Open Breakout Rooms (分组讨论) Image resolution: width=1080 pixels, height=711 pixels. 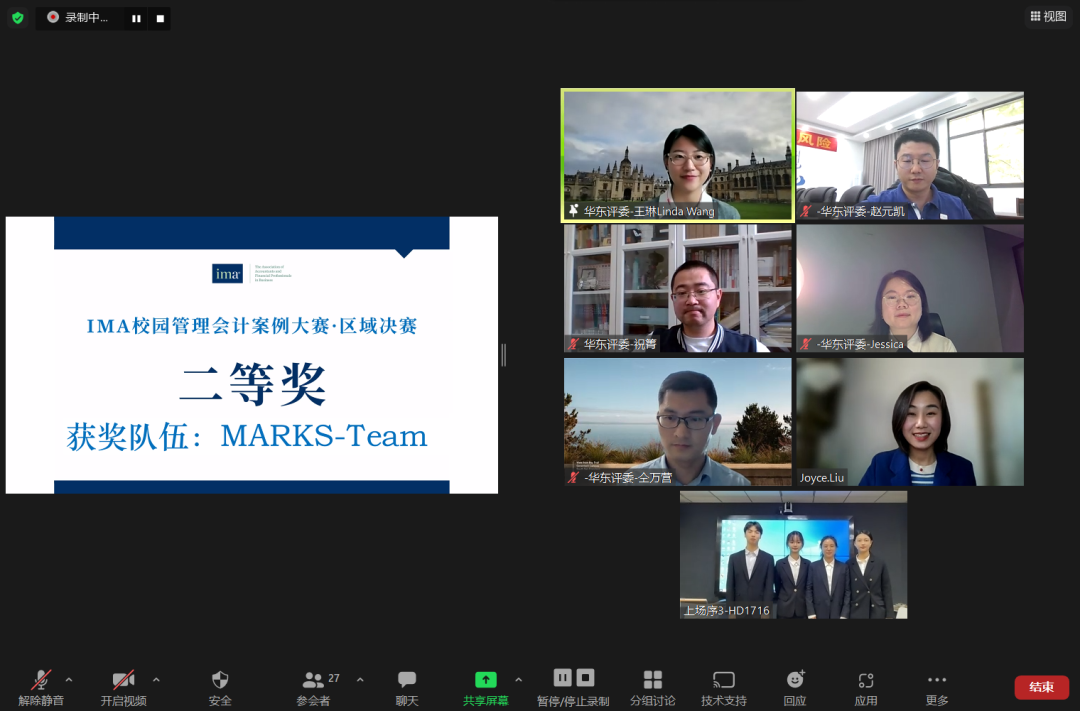[652, 680]
